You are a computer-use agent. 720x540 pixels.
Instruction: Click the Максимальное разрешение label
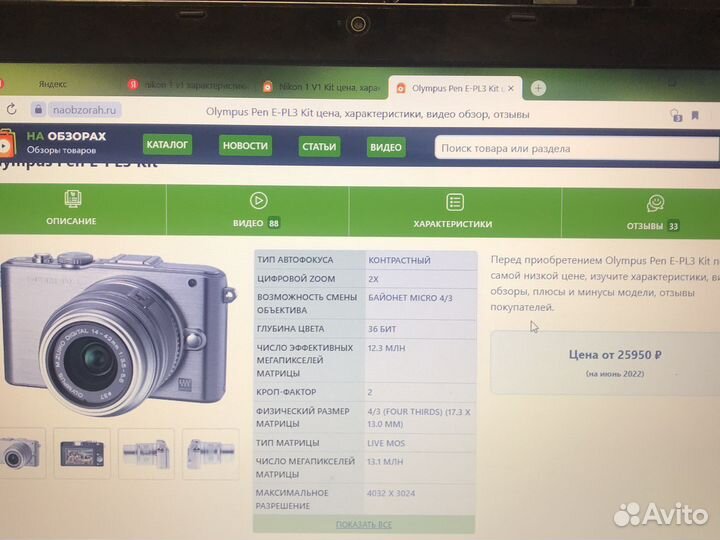coord(292,499)
